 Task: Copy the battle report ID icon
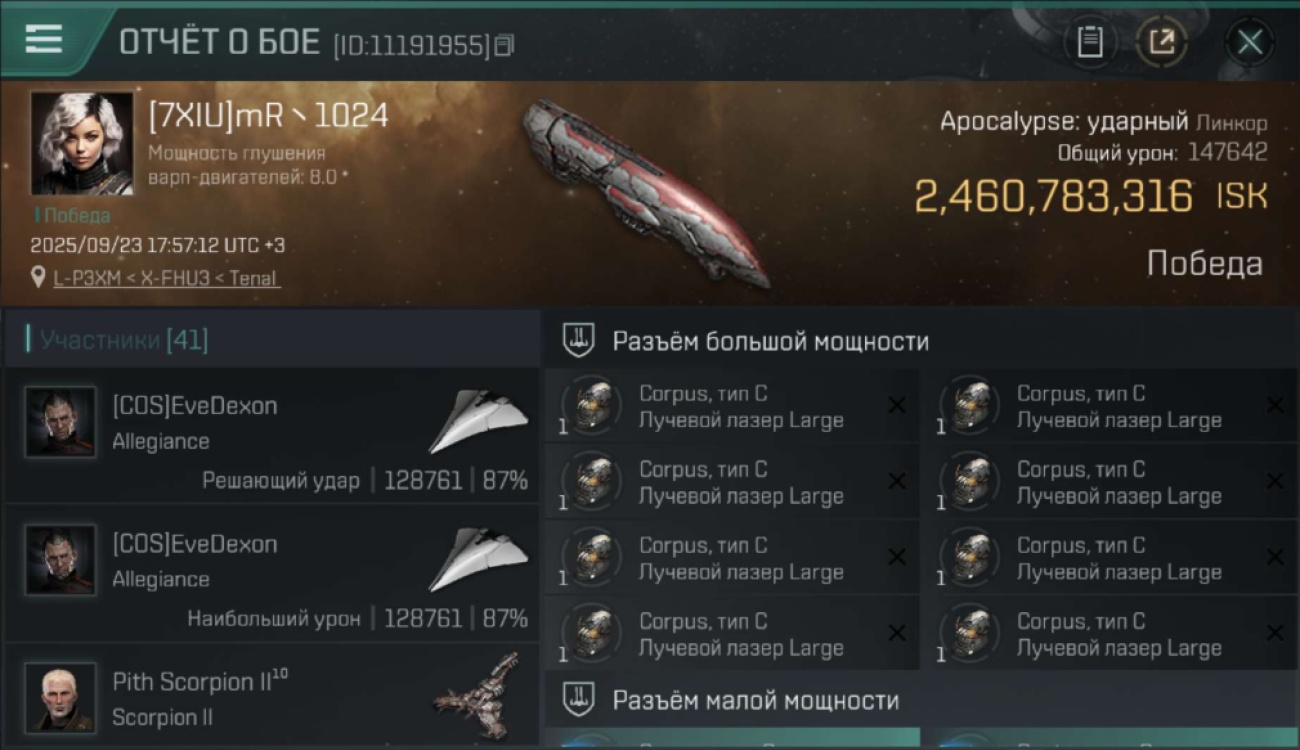pyautogui.click(x=504, y=45)
